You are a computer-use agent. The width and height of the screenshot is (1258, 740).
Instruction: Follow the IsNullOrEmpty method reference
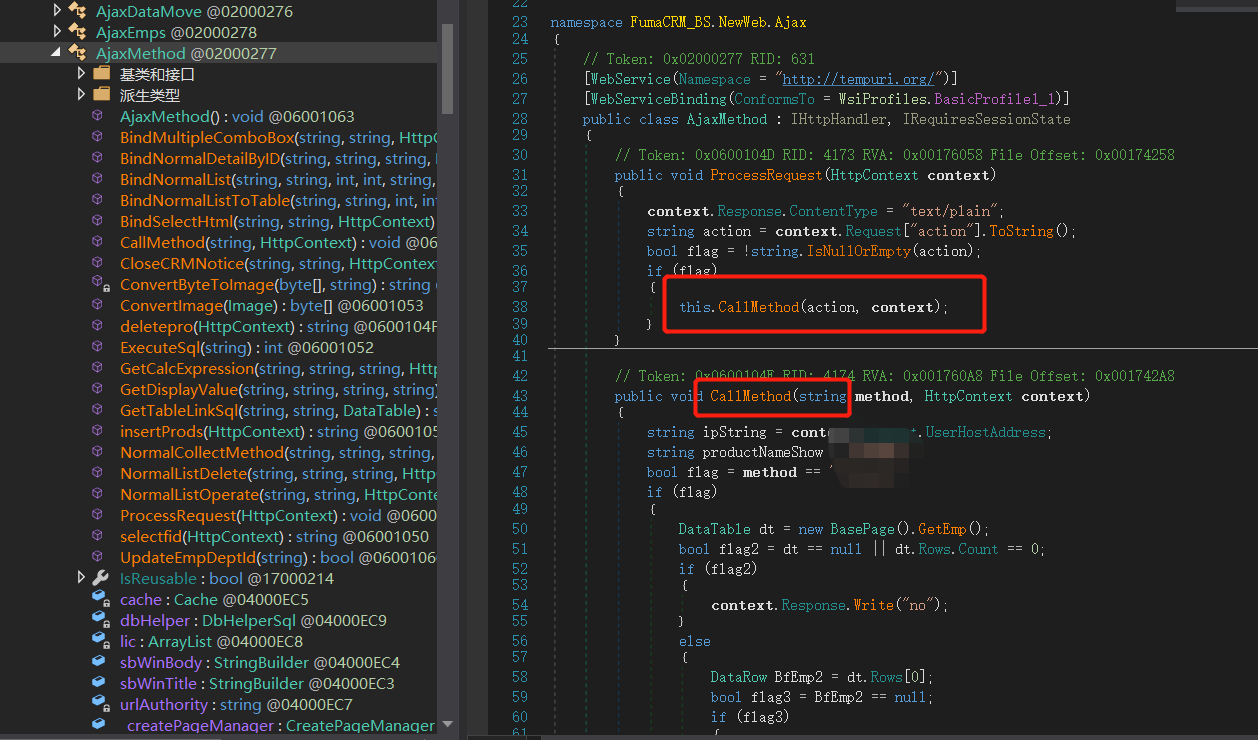coord(859,251)
